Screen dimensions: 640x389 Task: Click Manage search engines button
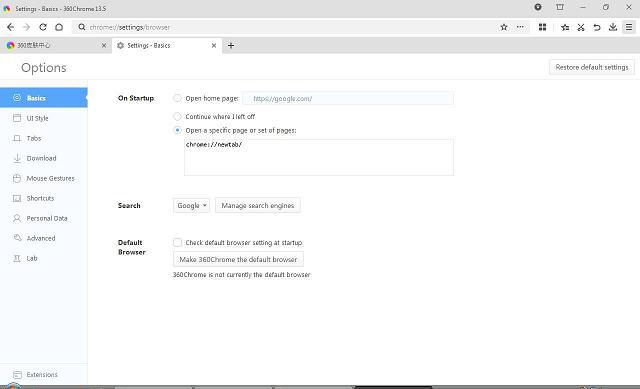tap(258, 205)
